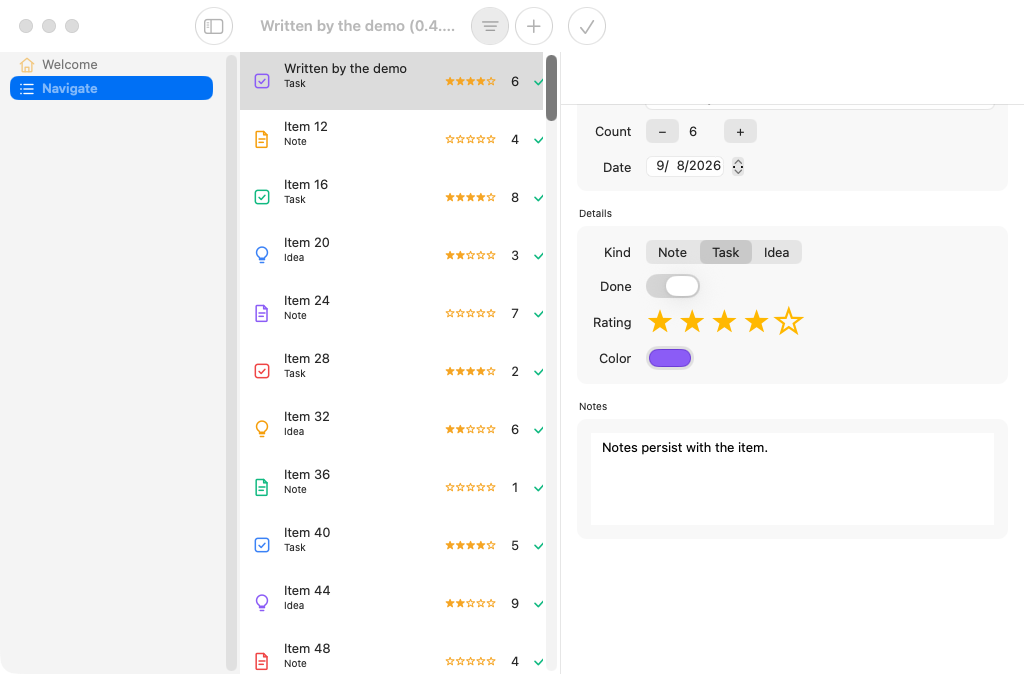The width and height of the screenshot is (1024, 674).
Task: Click the green task icon of Item 16
Action: click(262, 197)
